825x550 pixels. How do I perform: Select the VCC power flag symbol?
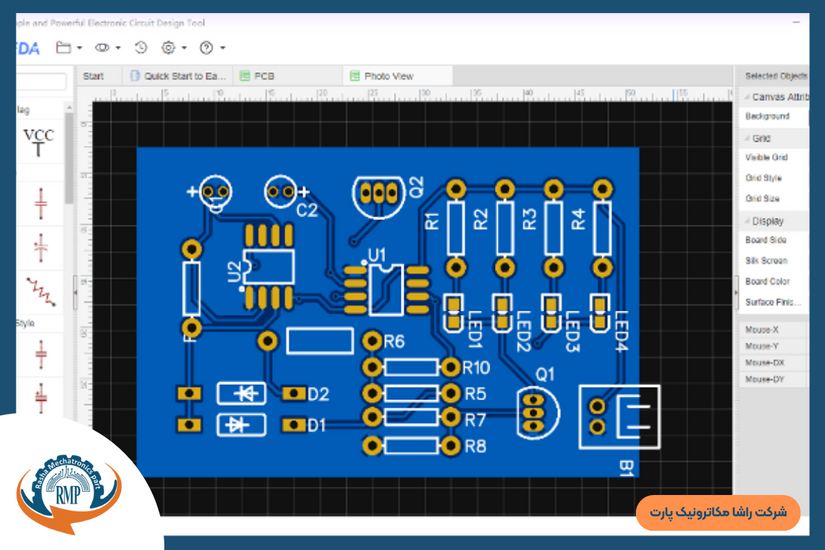click(40, 143)
